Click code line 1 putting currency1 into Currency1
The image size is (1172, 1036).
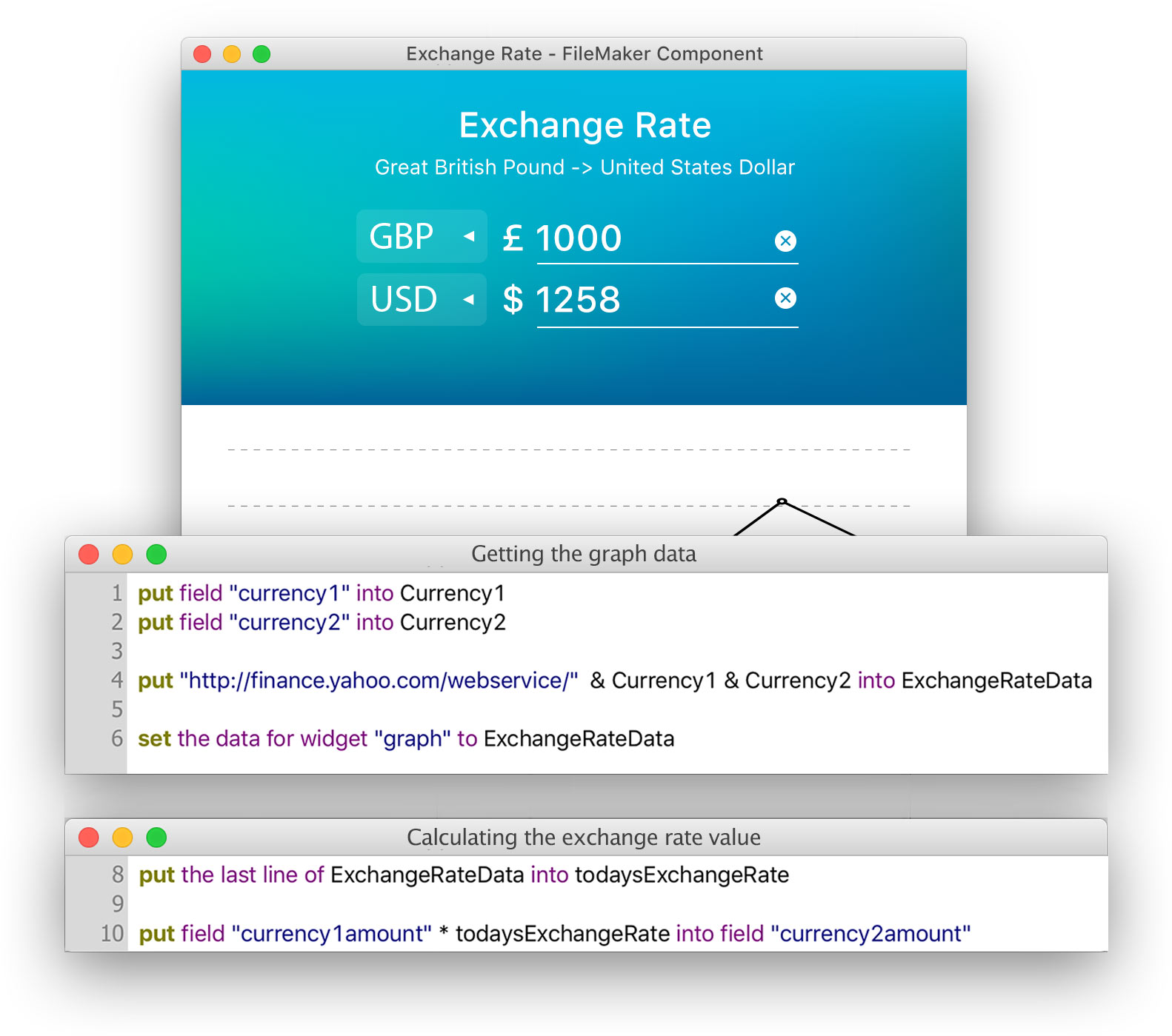[321, 593]
